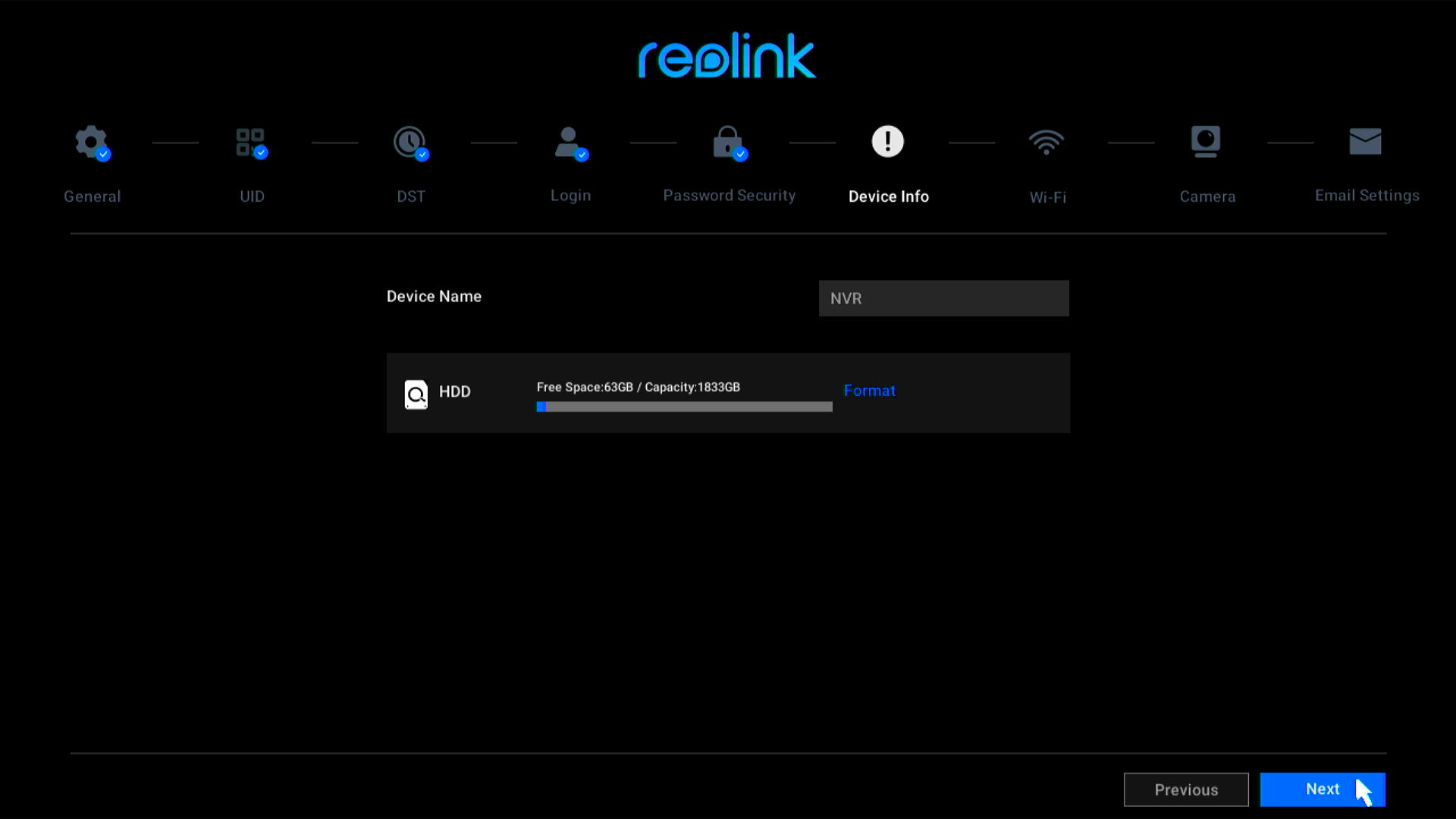The width and height of the screenshot is (1456, 819).
Task: Click the HDD free space usage bar
Action: pos(684,407)
